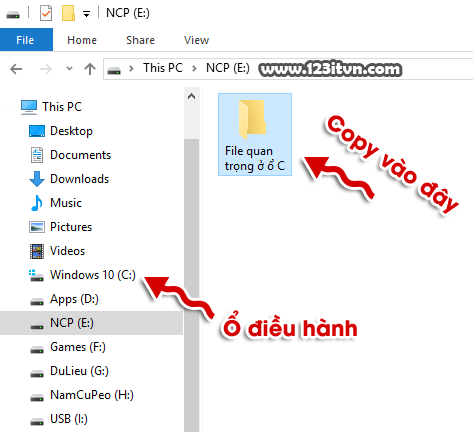Viewport: 473px width, 432px height.
Task: Expand the chevron before This PC breadcrumb
Action: point(131,69)
